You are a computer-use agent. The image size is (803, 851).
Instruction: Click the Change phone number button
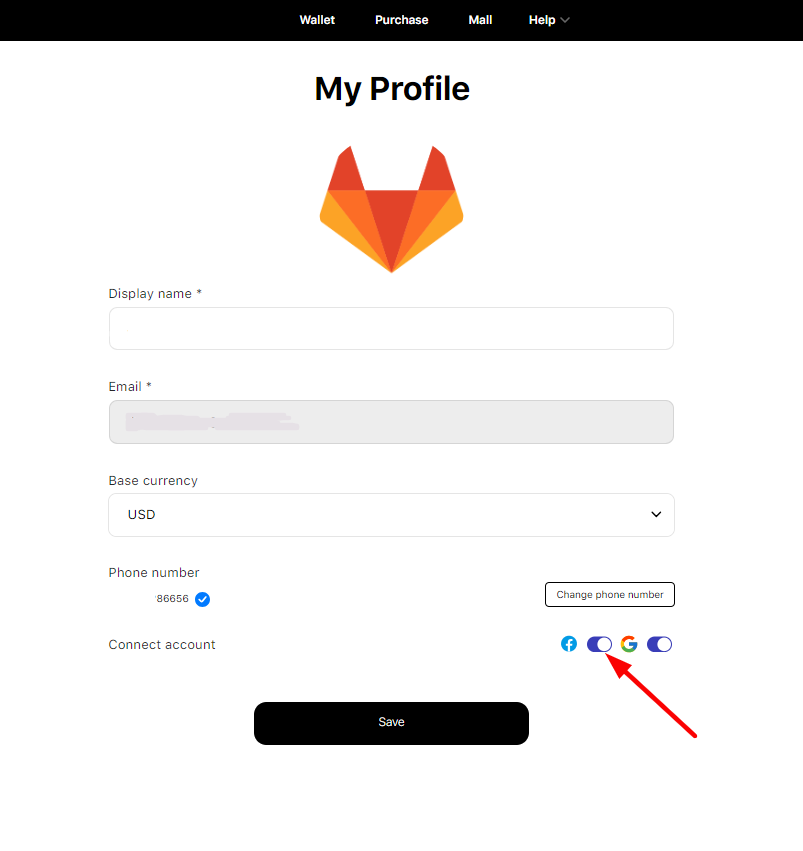[610, 594]
